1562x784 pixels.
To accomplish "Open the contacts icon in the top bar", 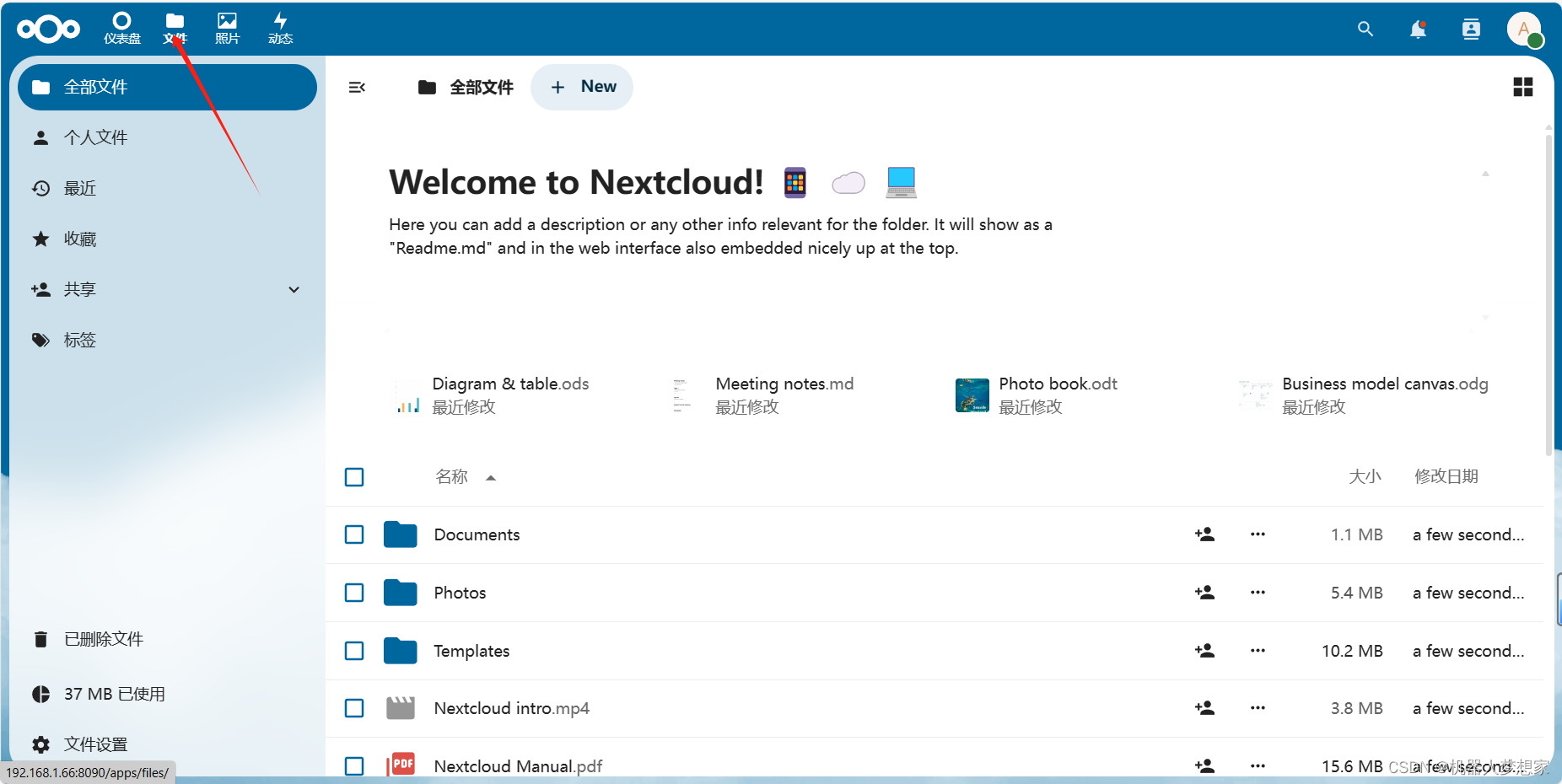I will (x=1471, y=29).
